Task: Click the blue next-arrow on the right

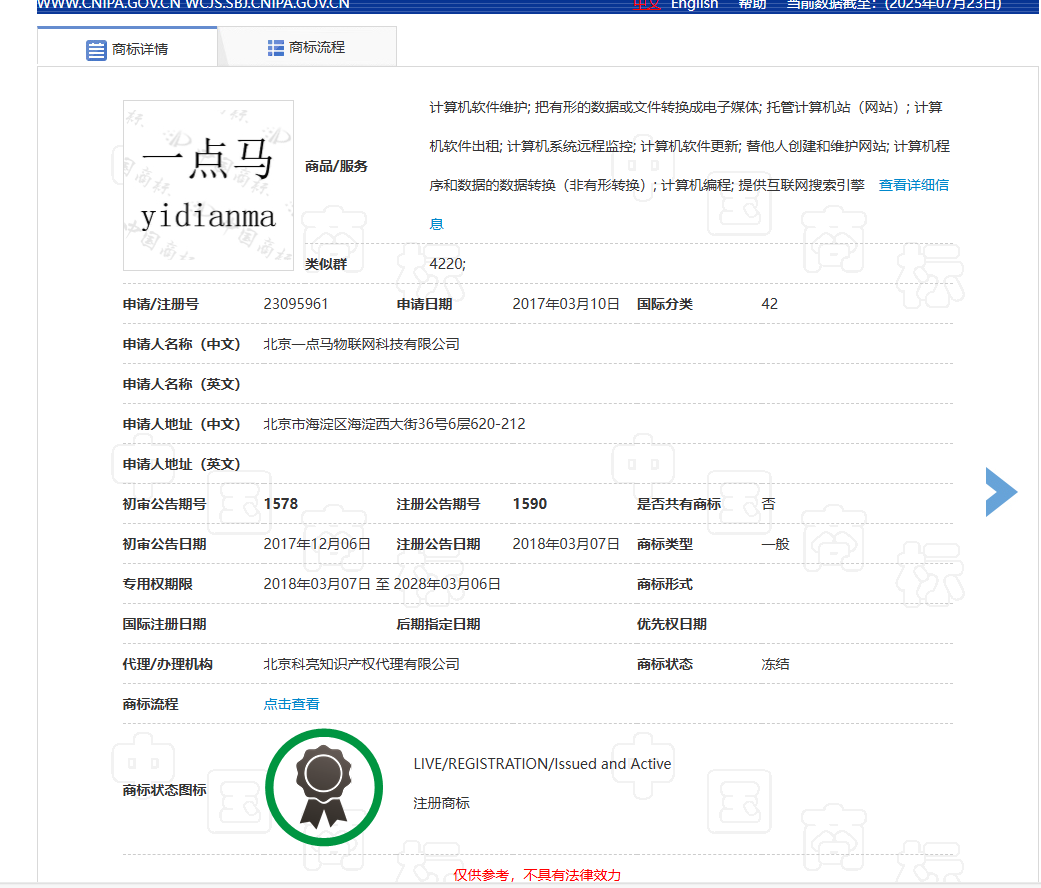Action: tap(1000, 492)
